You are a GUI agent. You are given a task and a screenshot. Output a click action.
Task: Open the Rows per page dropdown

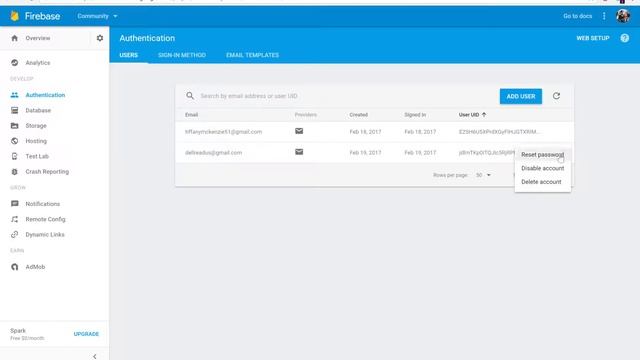tap(483, 175)
